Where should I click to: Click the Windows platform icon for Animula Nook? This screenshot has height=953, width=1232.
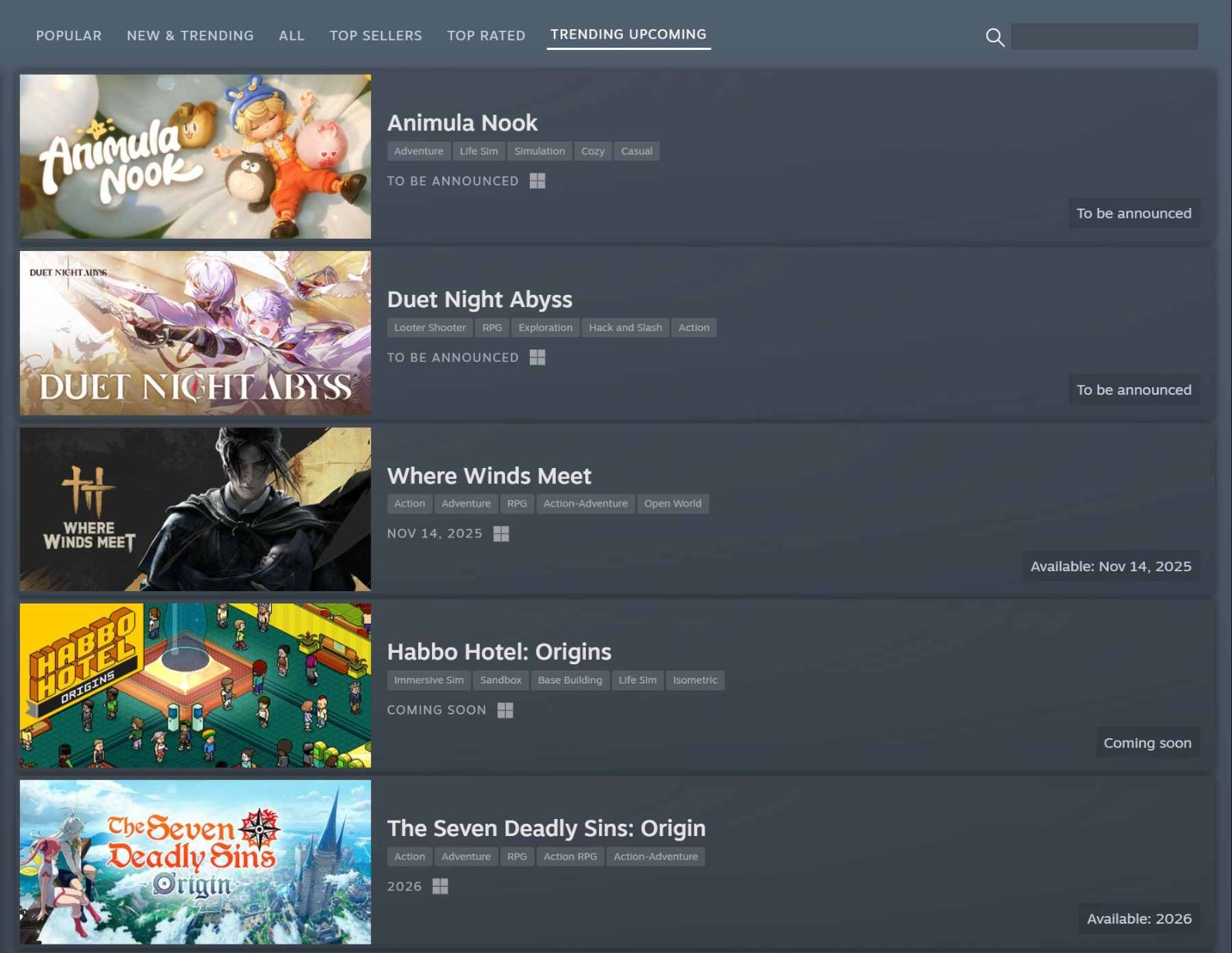coord(538,181)
